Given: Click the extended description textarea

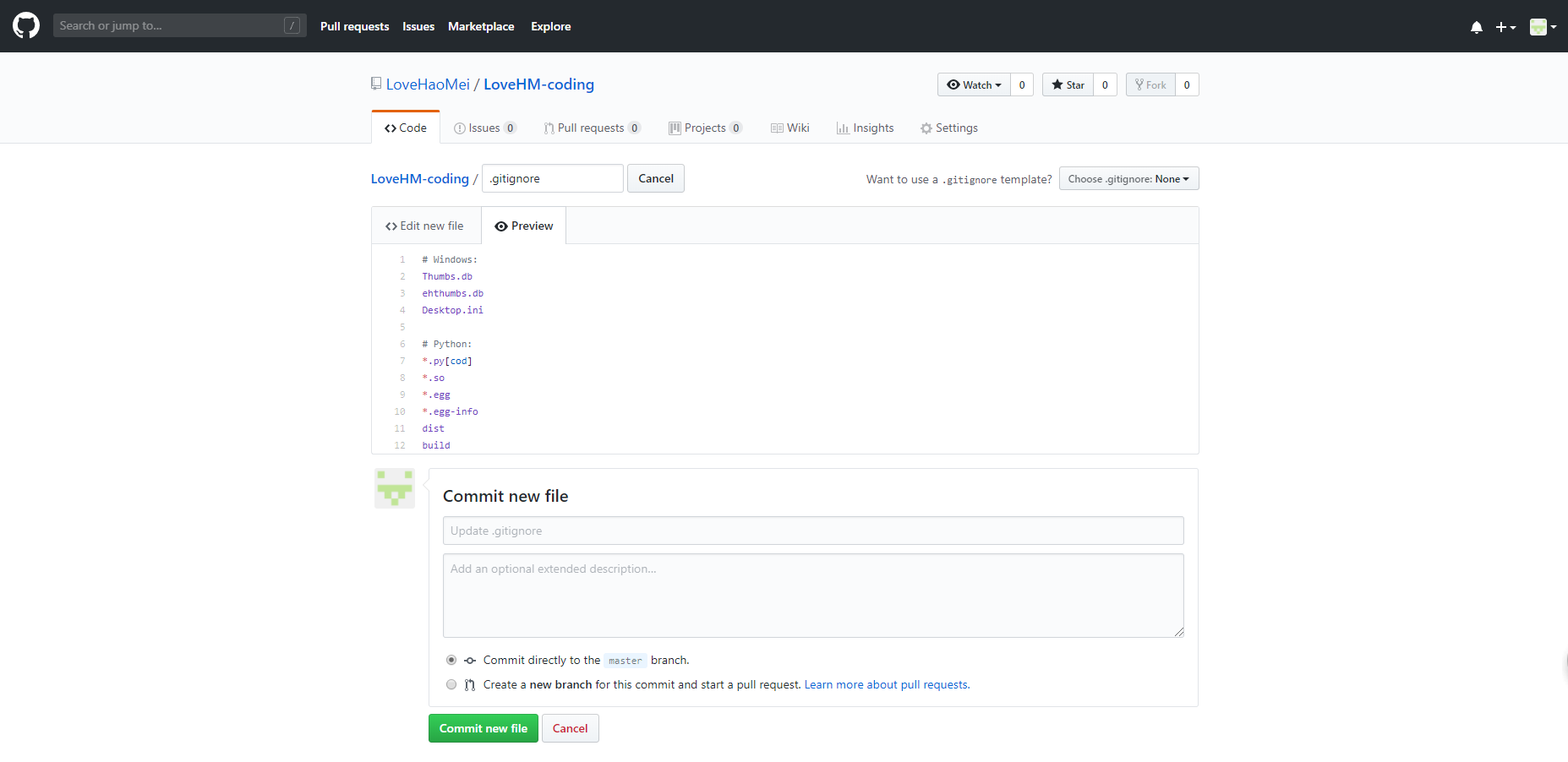Looking at the screenshot, I should click(x=813, y=596).
